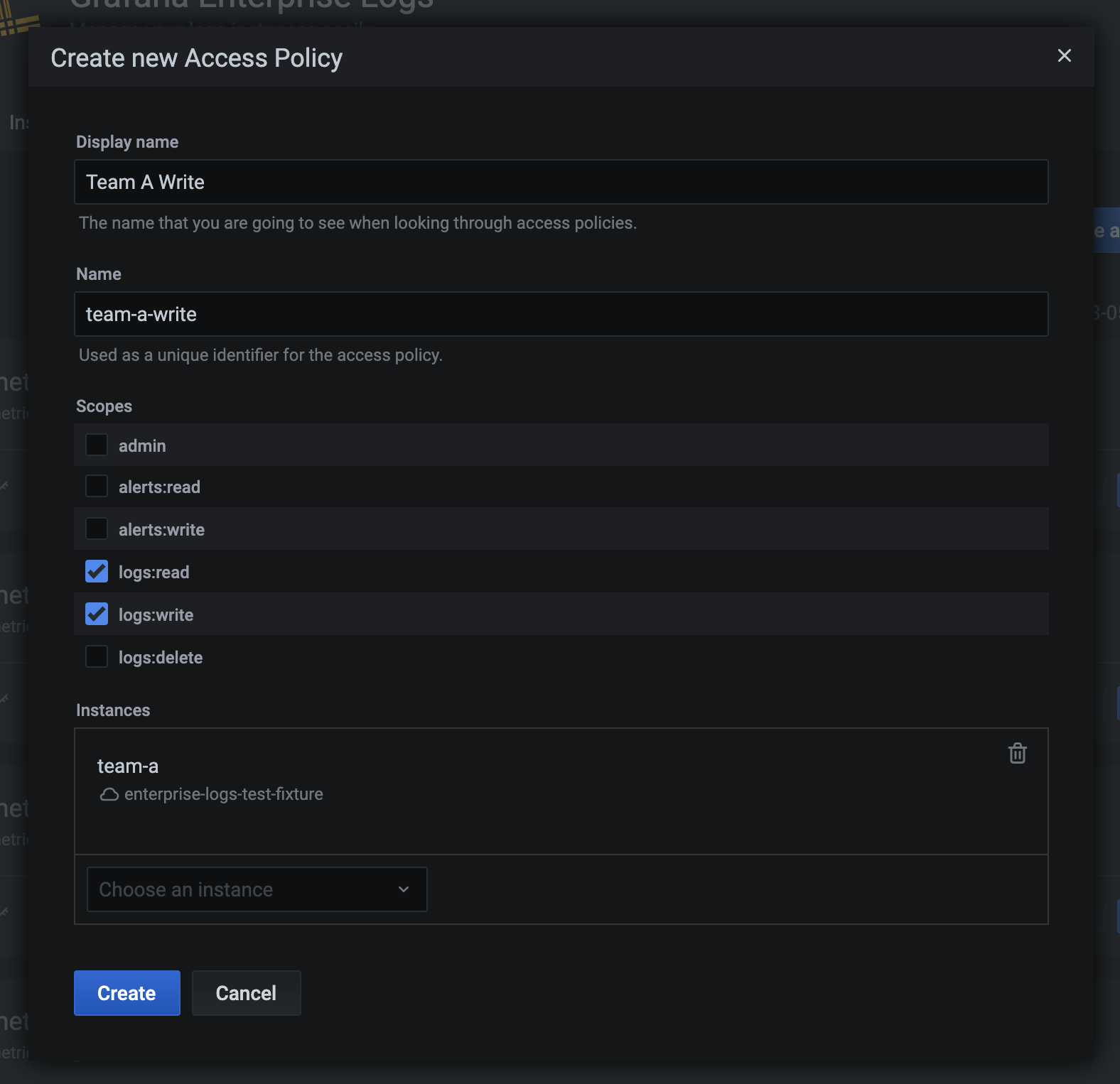1120x1084 pixels.
Task: Tick the alerts:write scope checkbox
Action: (x=97, y=529)
